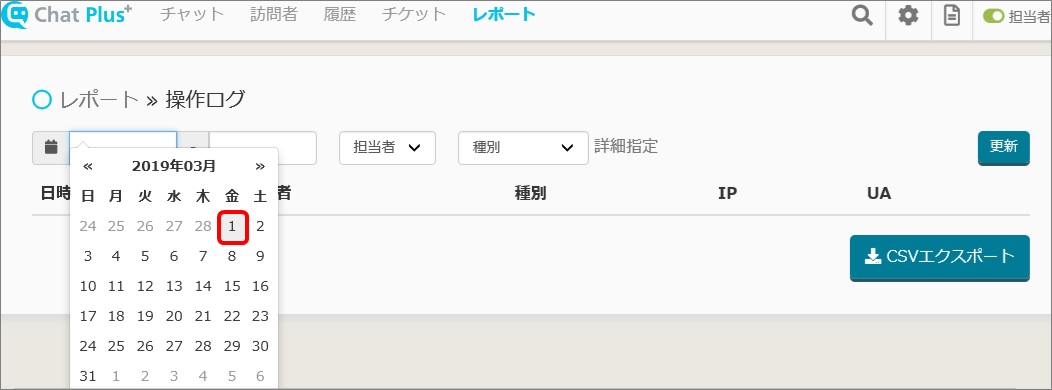
Task: Toggle the 担当者 status switch
Action: click(994, 17)
